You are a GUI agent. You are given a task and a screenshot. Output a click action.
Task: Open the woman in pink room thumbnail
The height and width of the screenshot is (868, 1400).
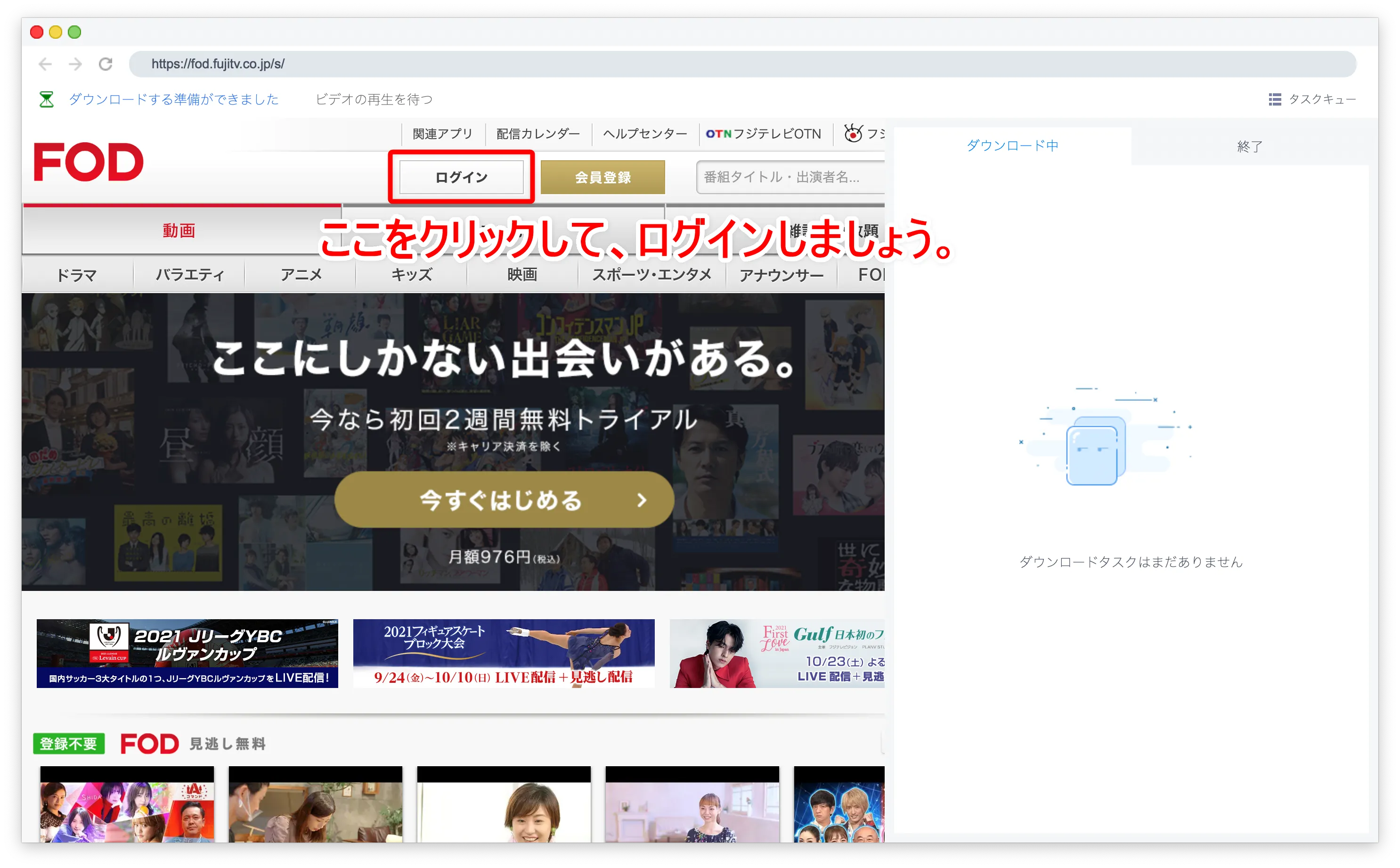[692, 804]
